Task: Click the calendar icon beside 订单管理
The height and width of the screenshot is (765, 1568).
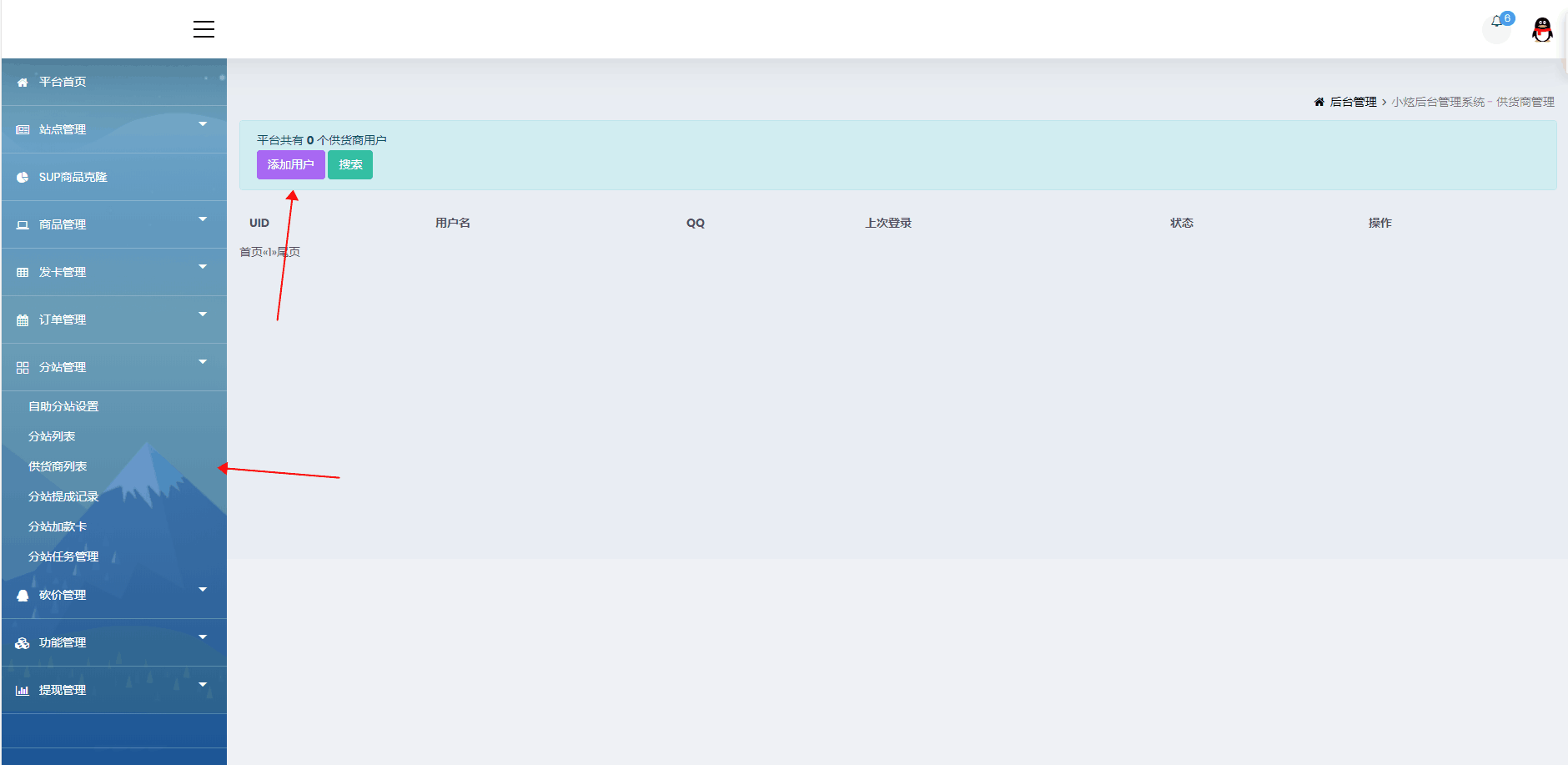Action: pos(23,320)
